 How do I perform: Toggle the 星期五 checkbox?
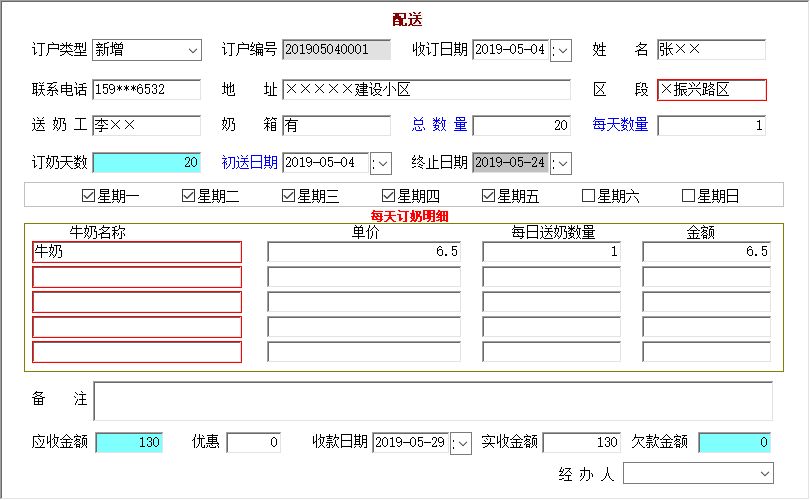coord(488,196)
